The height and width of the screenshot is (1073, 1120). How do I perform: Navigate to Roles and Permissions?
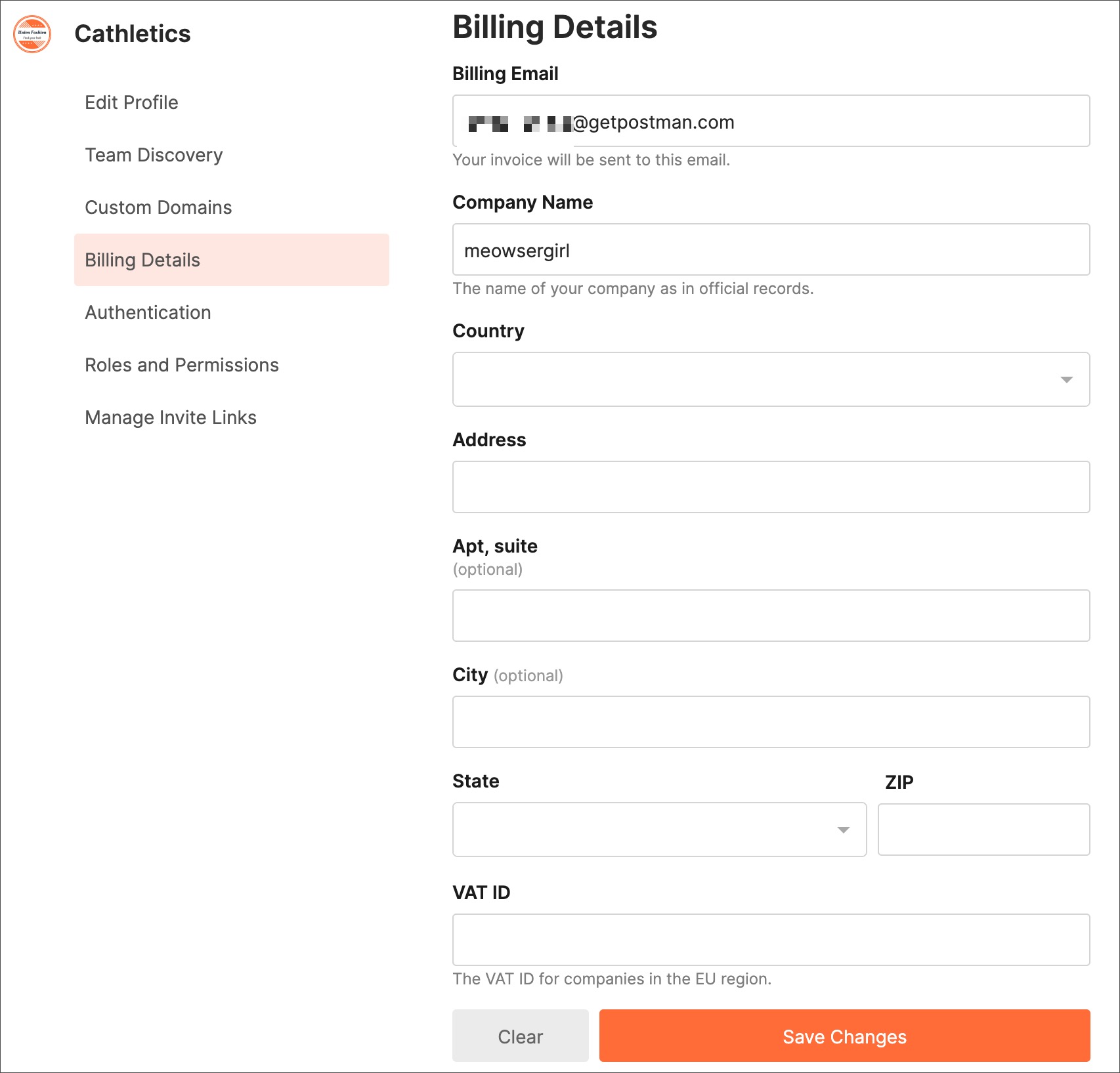182,365
